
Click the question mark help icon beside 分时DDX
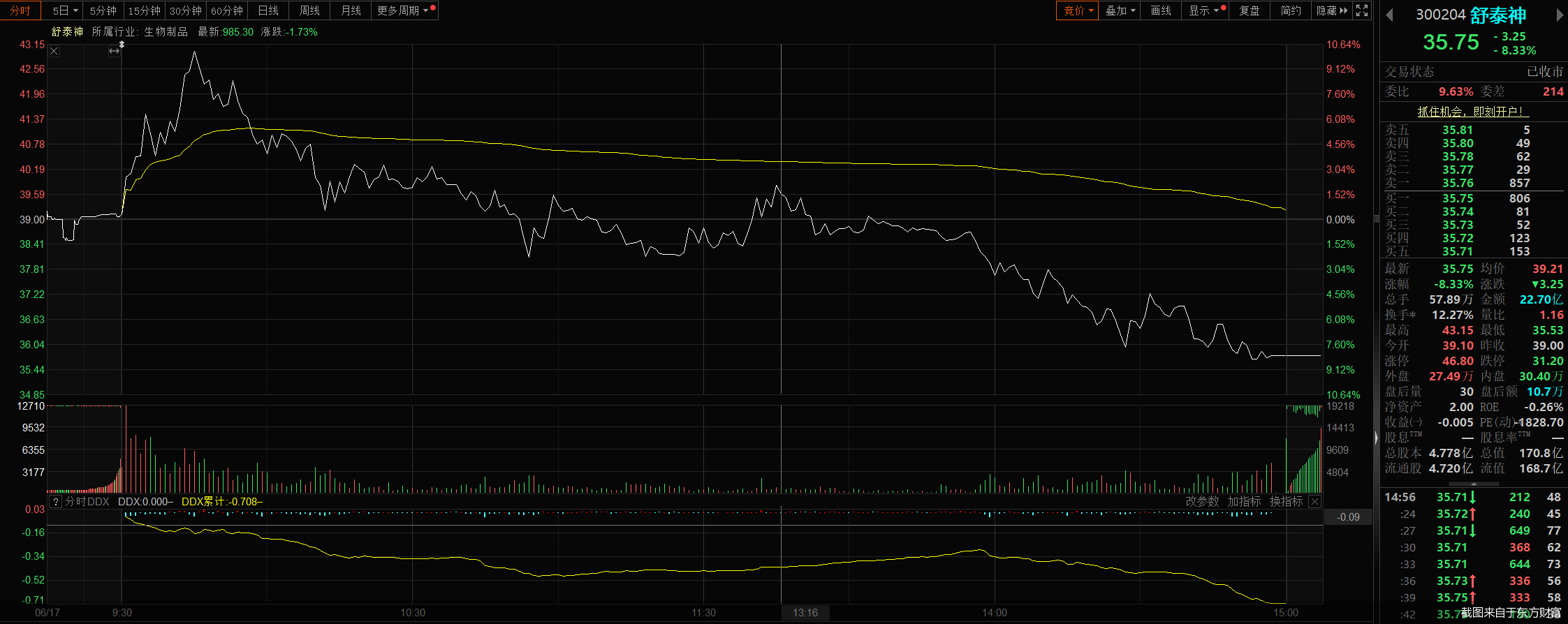click(56, 501)
